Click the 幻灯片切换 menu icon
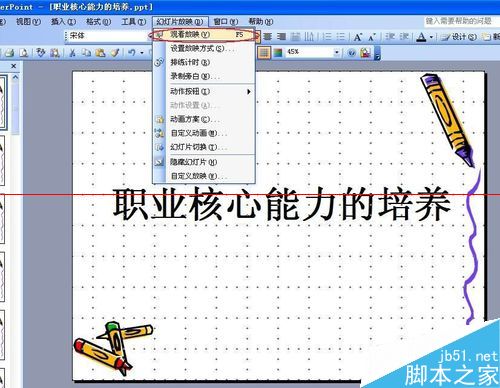This screenshot has width=500, height=388. coord(160,147)
